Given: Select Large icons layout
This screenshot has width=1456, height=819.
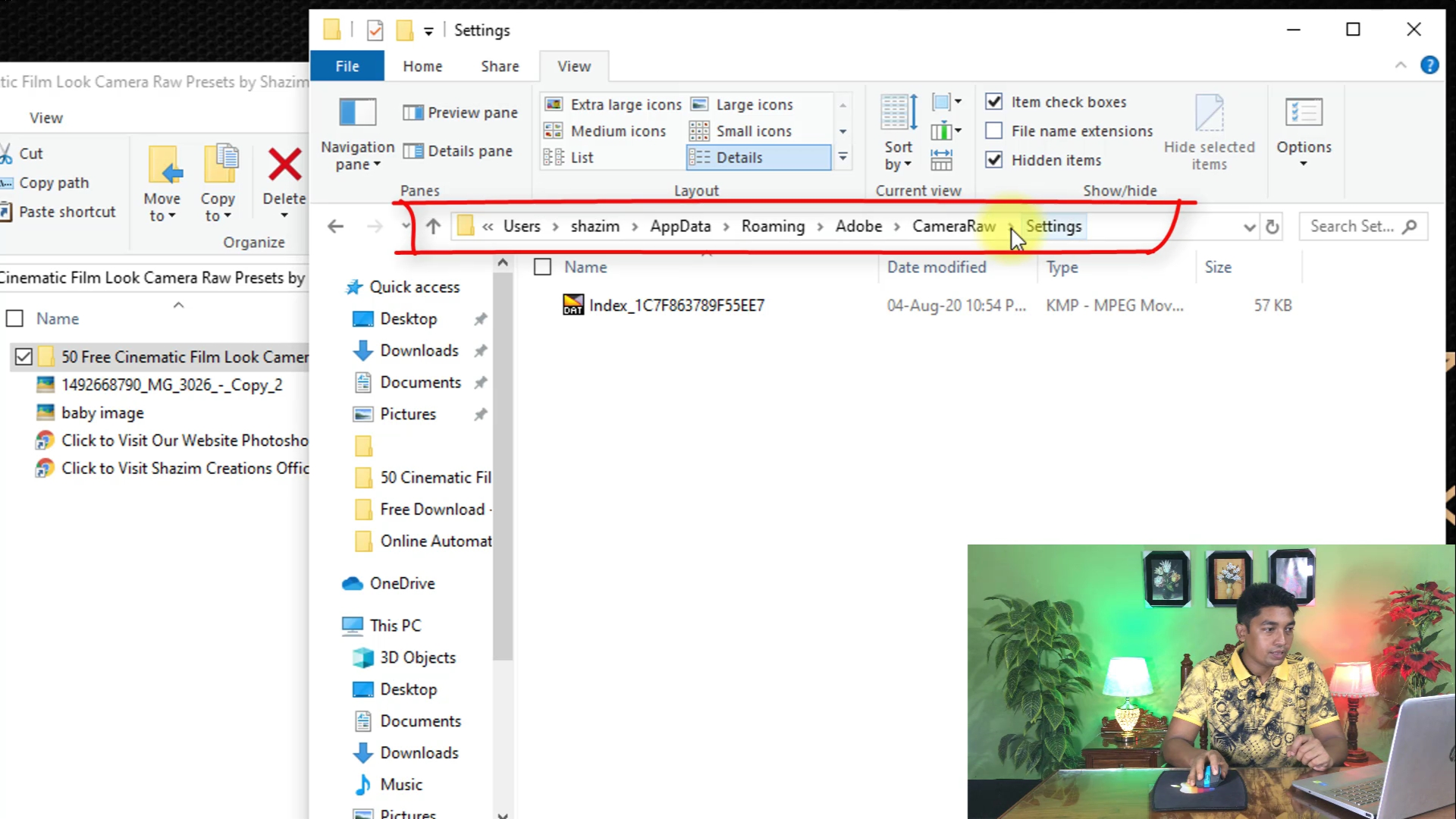Looking at the screenshot, I should [x=742, y=105].
